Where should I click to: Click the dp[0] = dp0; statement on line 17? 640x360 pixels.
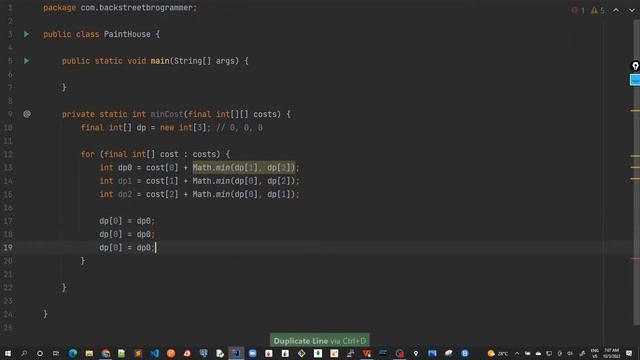tap(127, 221)
